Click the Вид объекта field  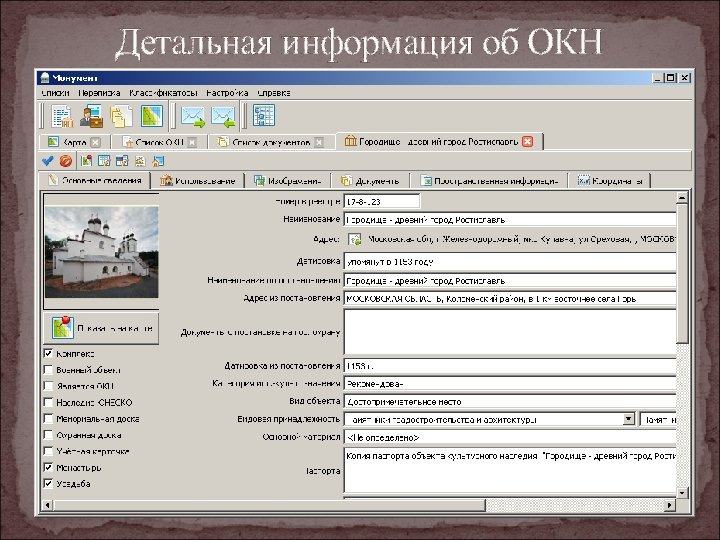510,401
